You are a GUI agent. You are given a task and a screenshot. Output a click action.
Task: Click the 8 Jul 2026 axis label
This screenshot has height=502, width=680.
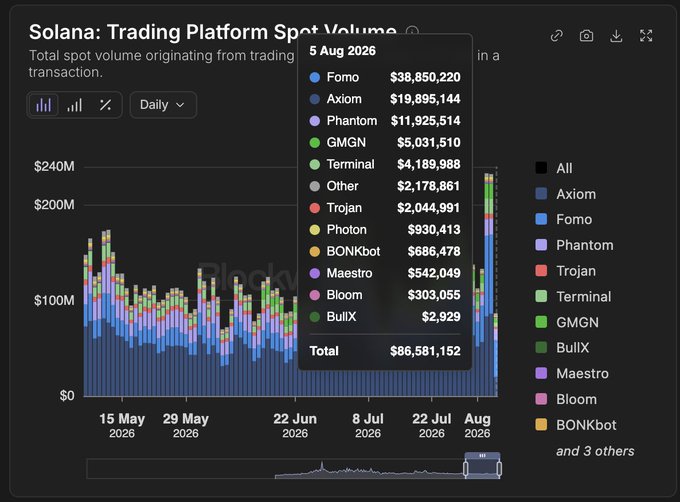(368, 425)
